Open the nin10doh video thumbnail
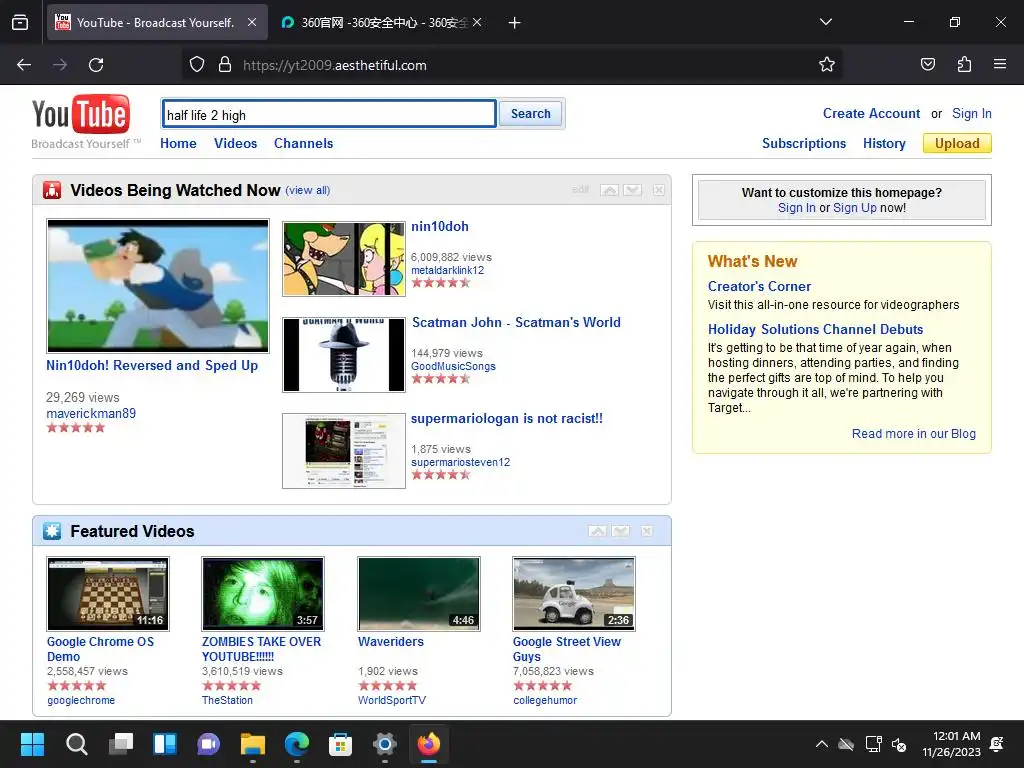Viewport: 1024px width, 768px height. click(x=344, y=259)
